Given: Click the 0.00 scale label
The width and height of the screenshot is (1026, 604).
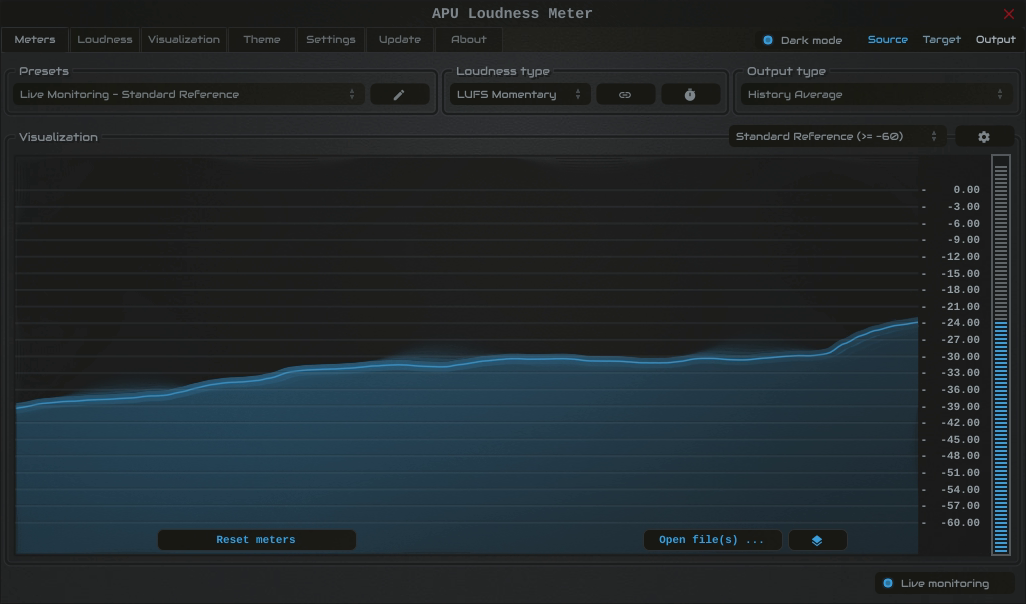Looking at the screenshot, I should (966, 190).
